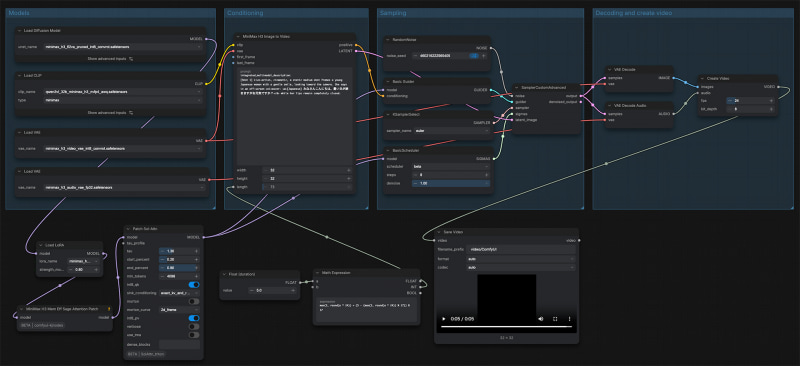Increase the height value in Image to Video
Viewport: 800px width, 366px height.
point(349,179)
